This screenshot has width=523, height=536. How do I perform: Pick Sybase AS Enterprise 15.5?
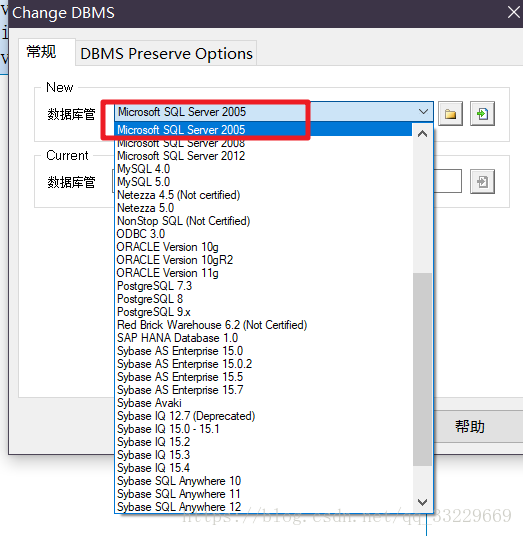pos(263,377)
